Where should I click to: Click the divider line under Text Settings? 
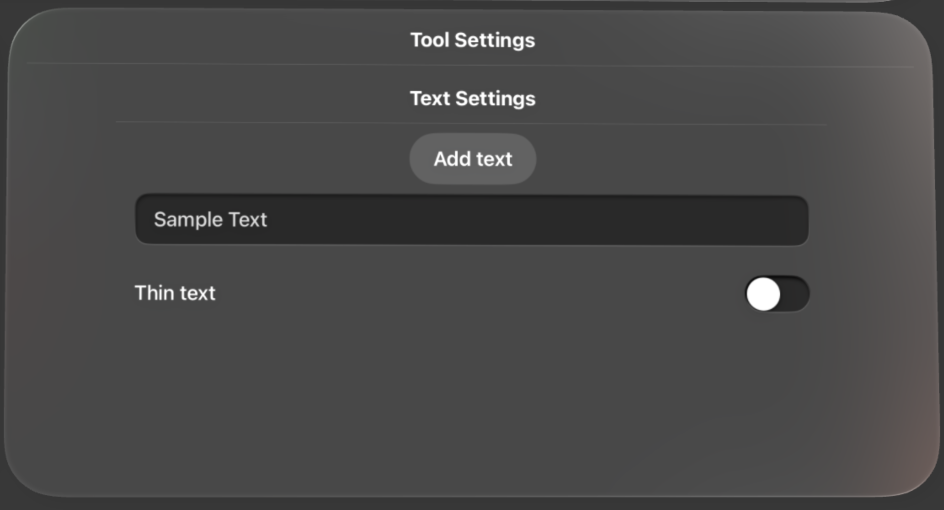click(x=472, y=123)
